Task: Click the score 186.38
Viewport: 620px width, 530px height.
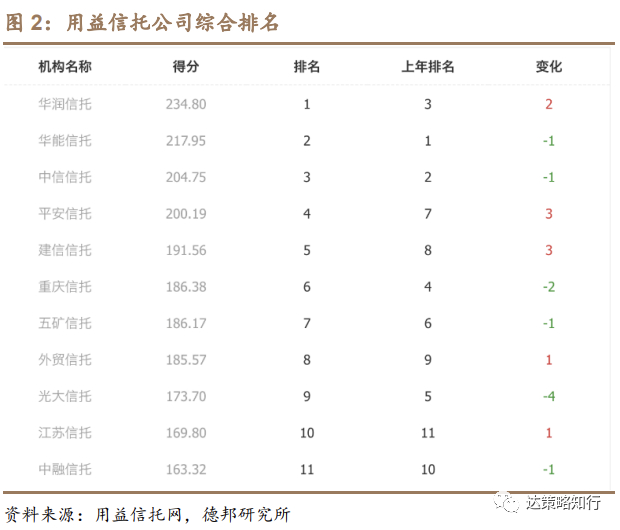Action: coord(186,287)
